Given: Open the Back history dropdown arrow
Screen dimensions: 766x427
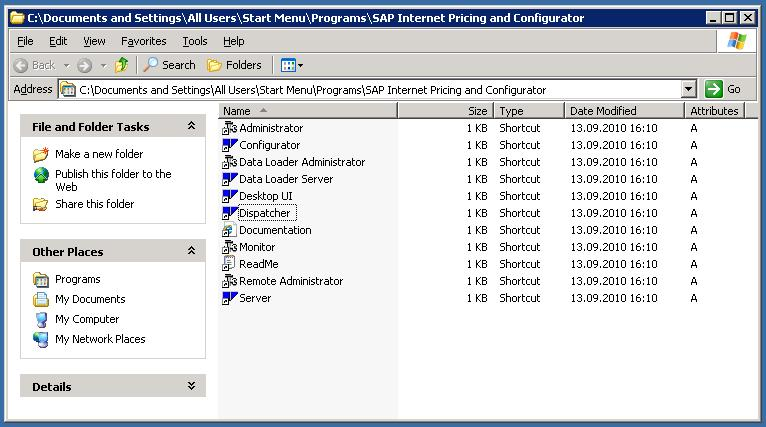Looking at the screenshot, I should (x=66, y=65).
